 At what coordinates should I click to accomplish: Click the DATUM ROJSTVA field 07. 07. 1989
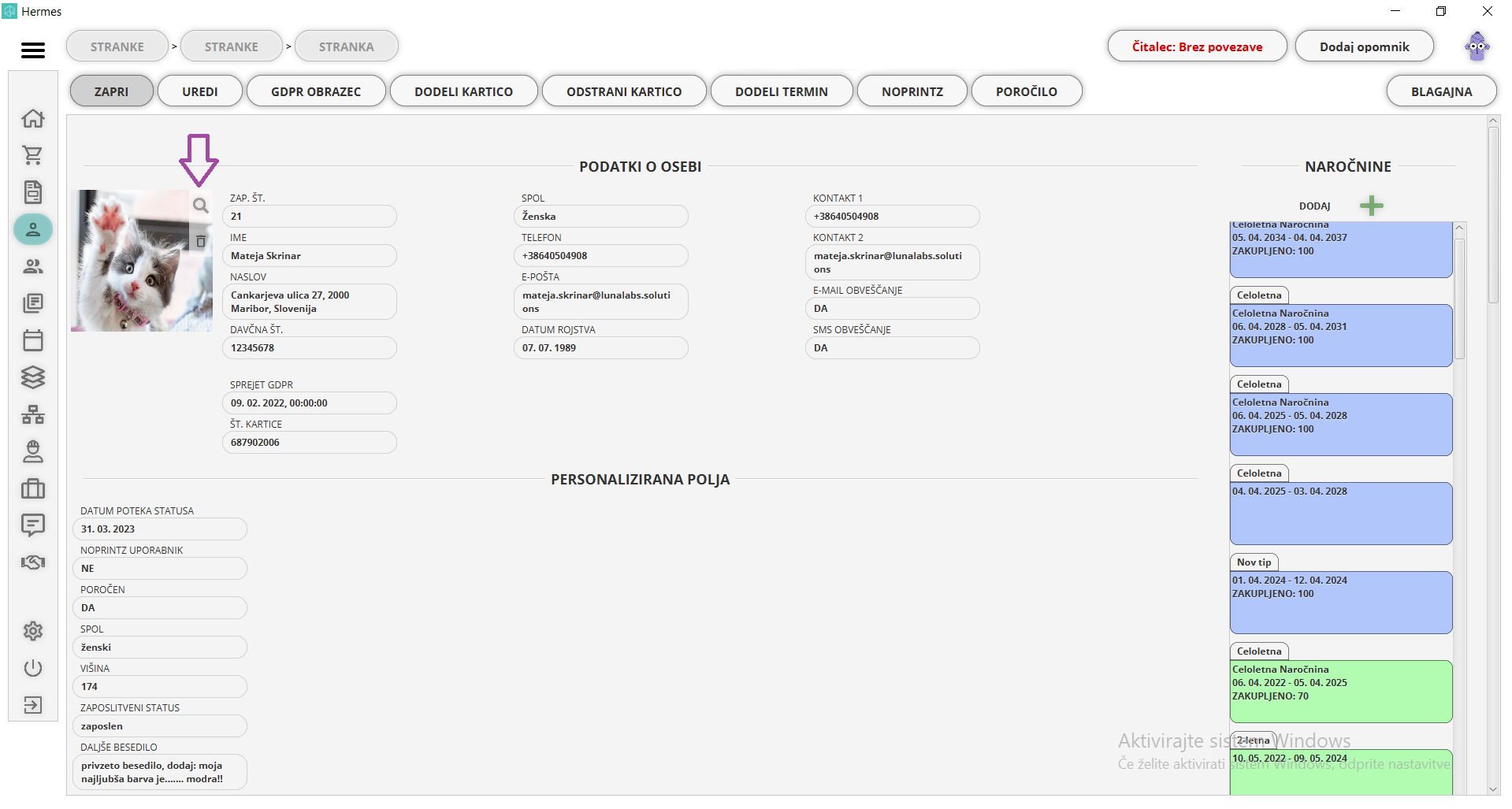tap(601, 348)
